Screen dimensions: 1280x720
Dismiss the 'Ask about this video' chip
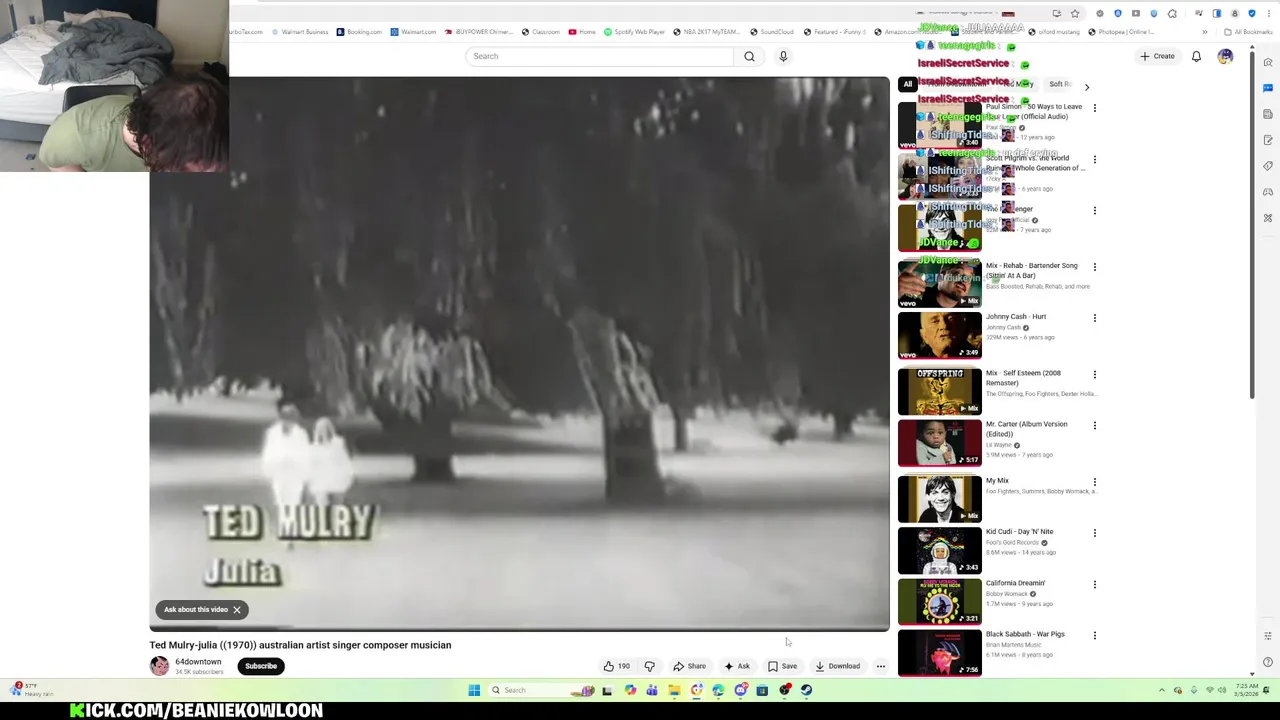pos(237,610)
